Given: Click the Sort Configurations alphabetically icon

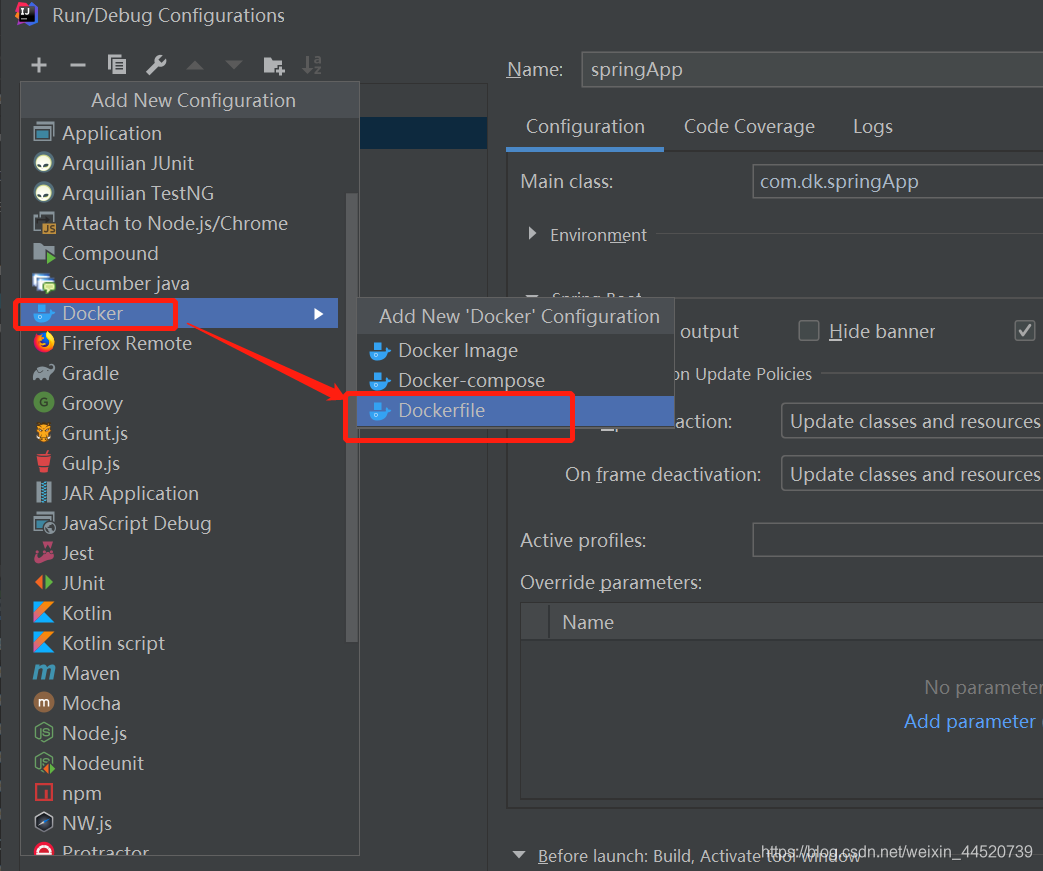Looking at the screenshot, I should (x=312, y=65).
